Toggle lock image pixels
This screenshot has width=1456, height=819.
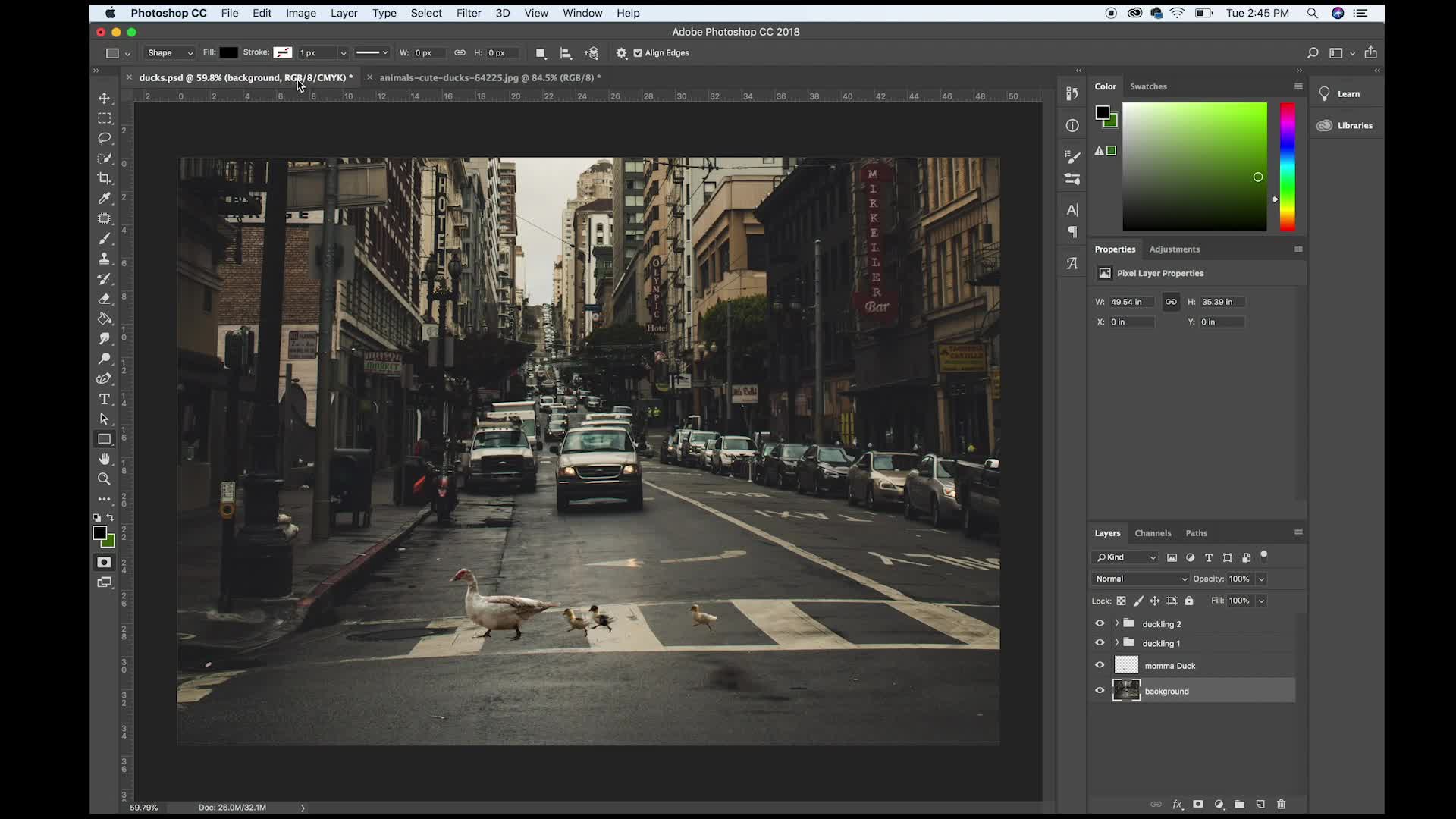(1138, 601)
